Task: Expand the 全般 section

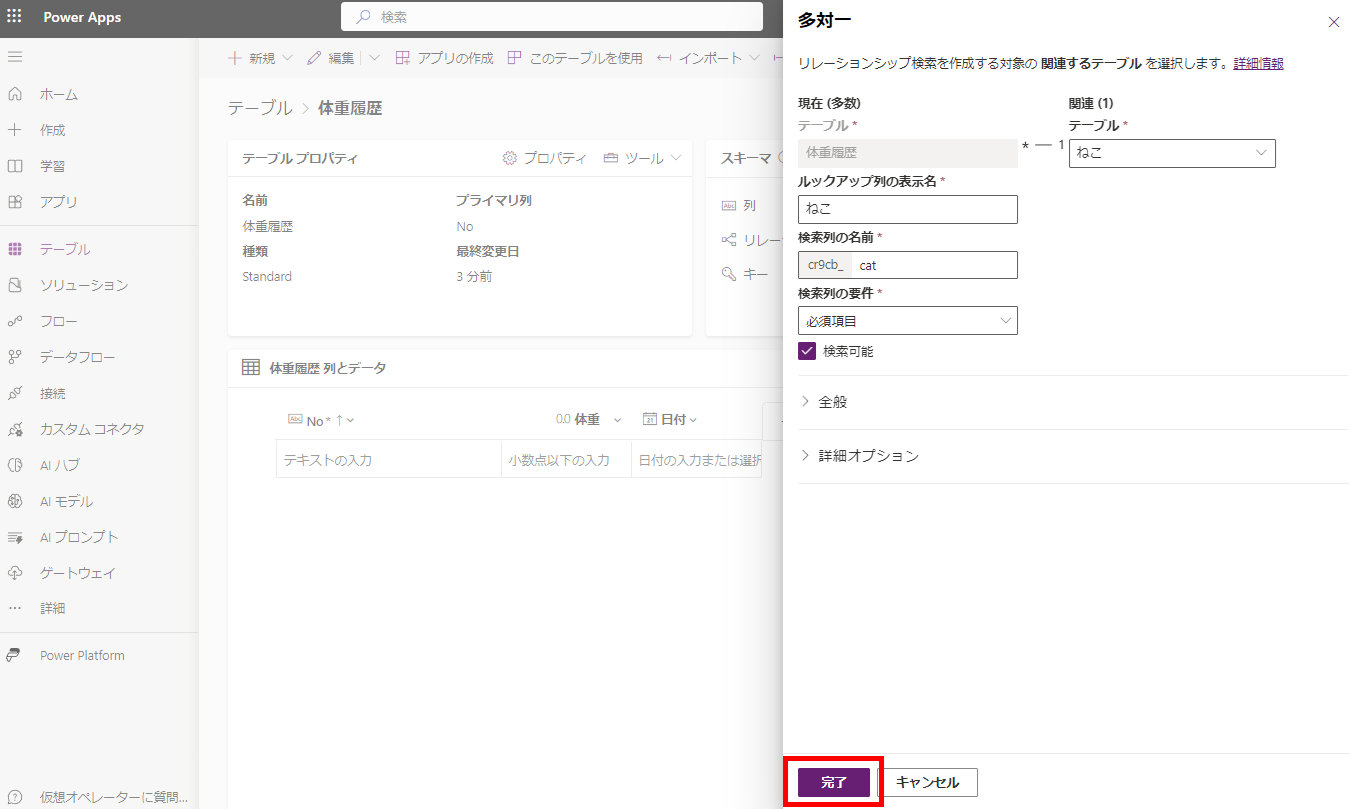Action: (832, 402)
